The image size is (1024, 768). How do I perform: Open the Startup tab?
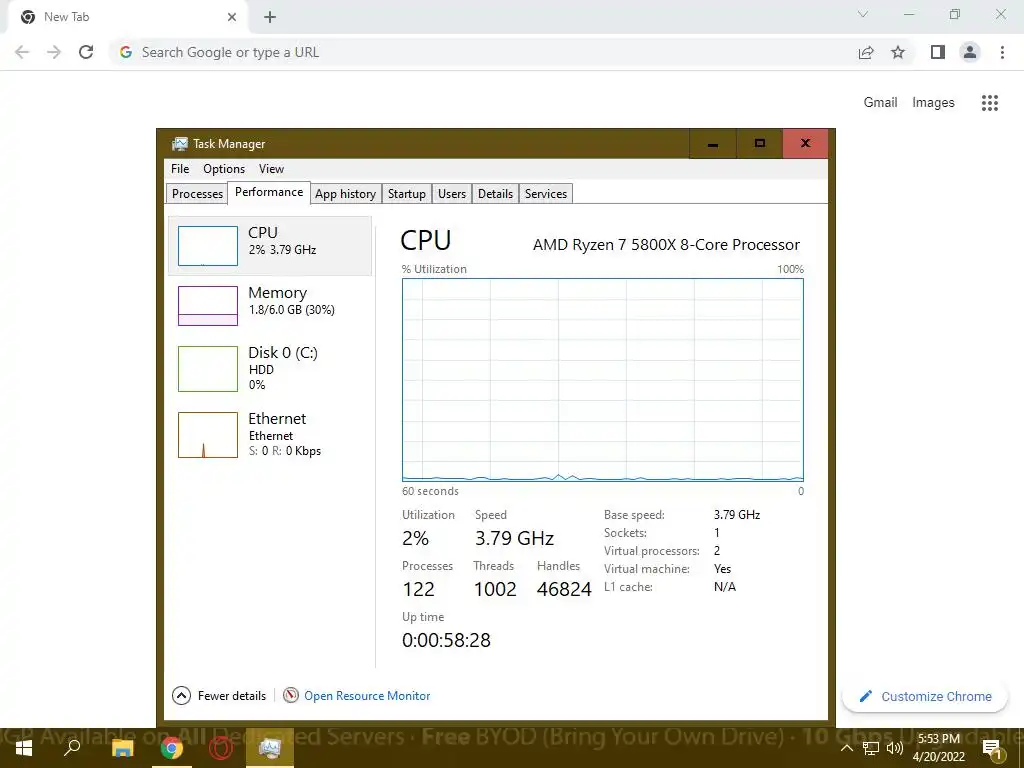pos(406,193)
